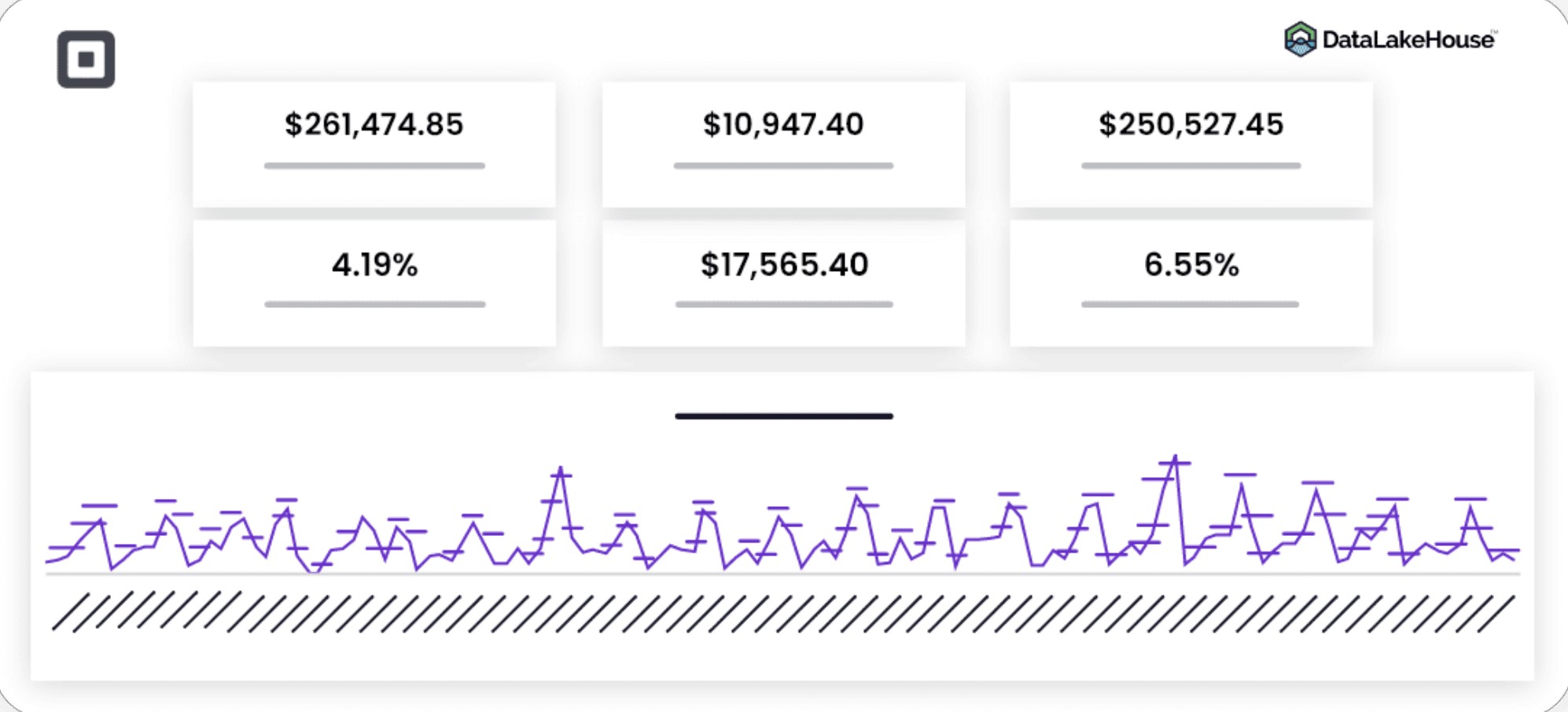Viewport: 1568px width, 712px height.
Task: Select the $261,474.85 metric card
Action: pos(374,145)
